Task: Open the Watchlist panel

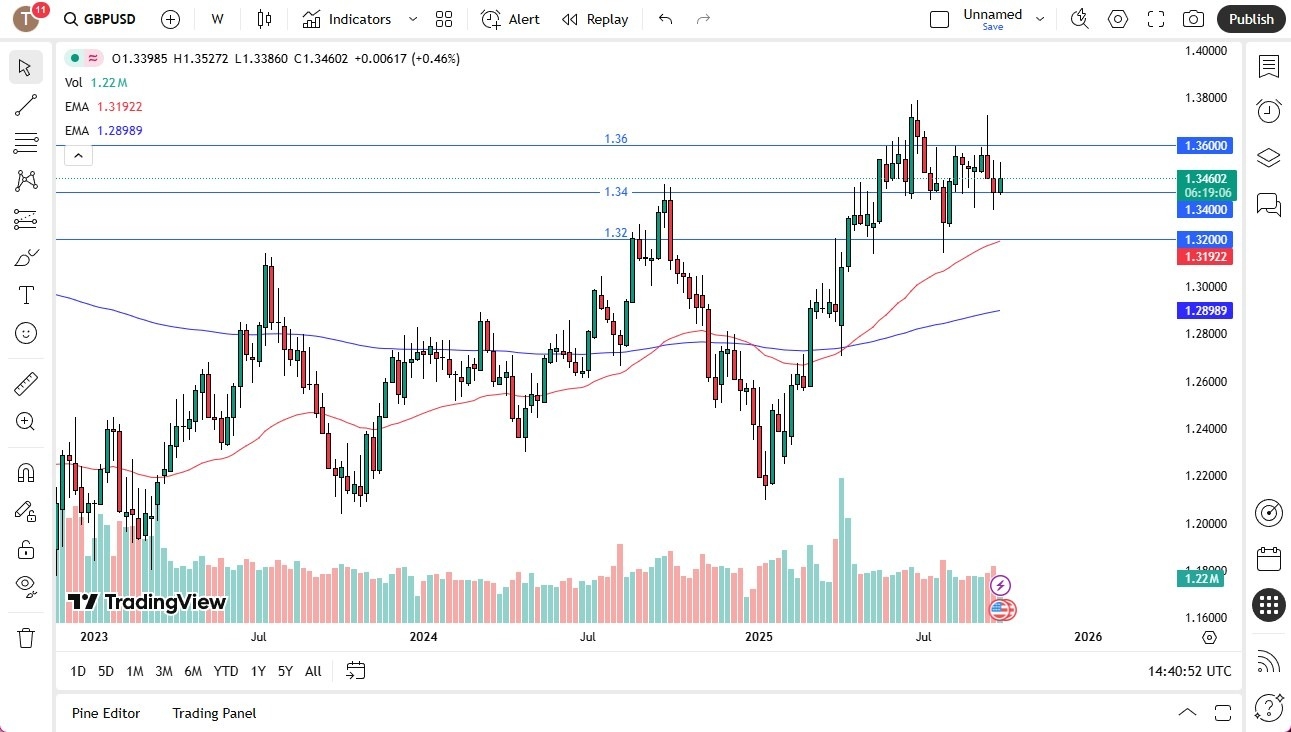Action: click(x=1268, y=67)
